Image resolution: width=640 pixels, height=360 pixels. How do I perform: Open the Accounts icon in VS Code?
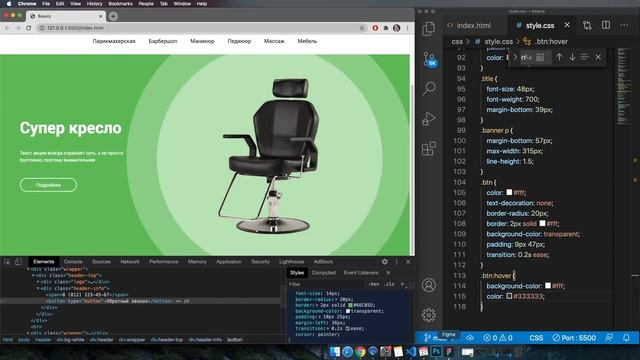(x=429, y=285)
